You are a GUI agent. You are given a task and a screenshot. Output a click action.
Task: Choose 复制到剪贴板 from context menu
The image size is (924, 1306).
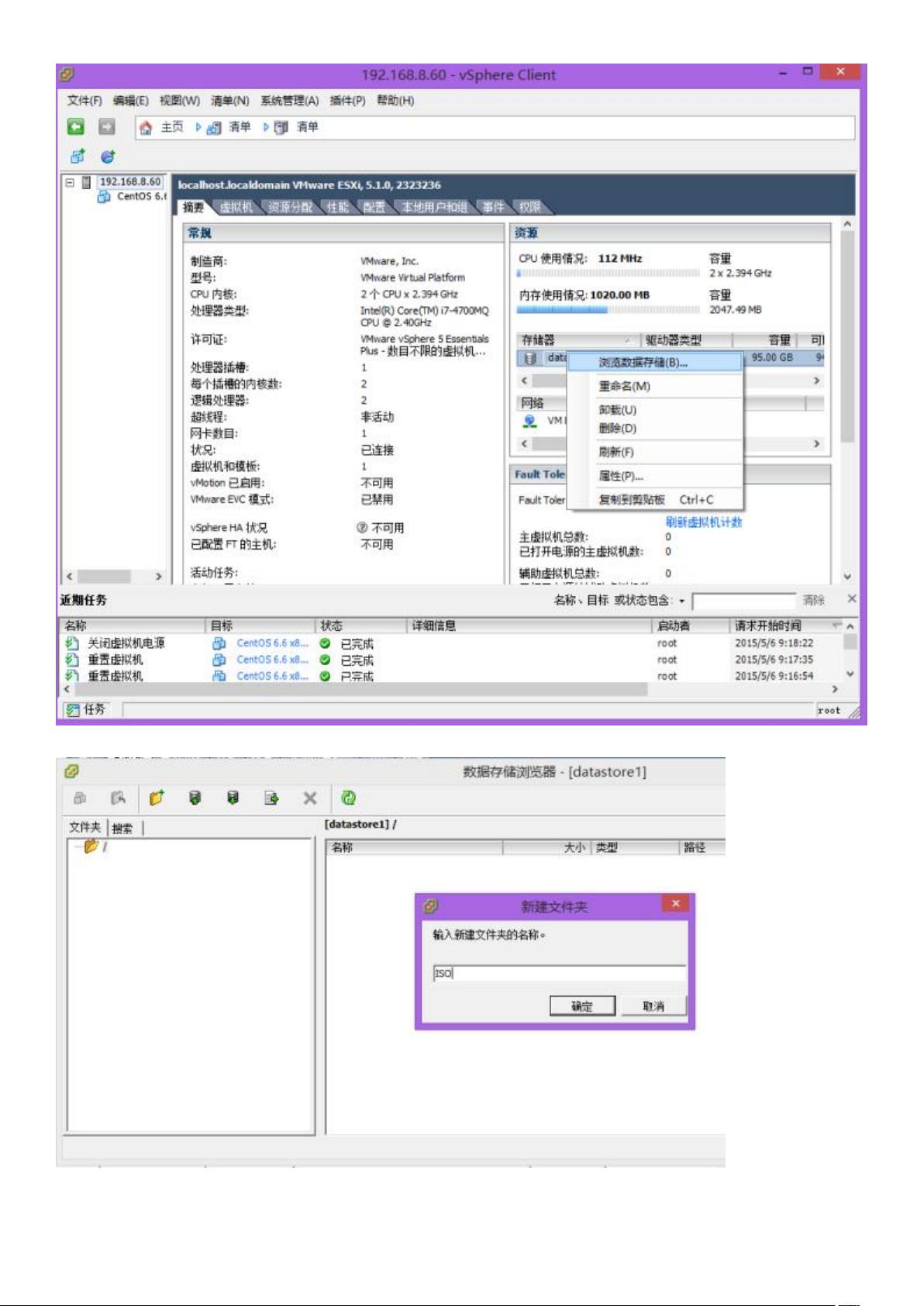655,500
